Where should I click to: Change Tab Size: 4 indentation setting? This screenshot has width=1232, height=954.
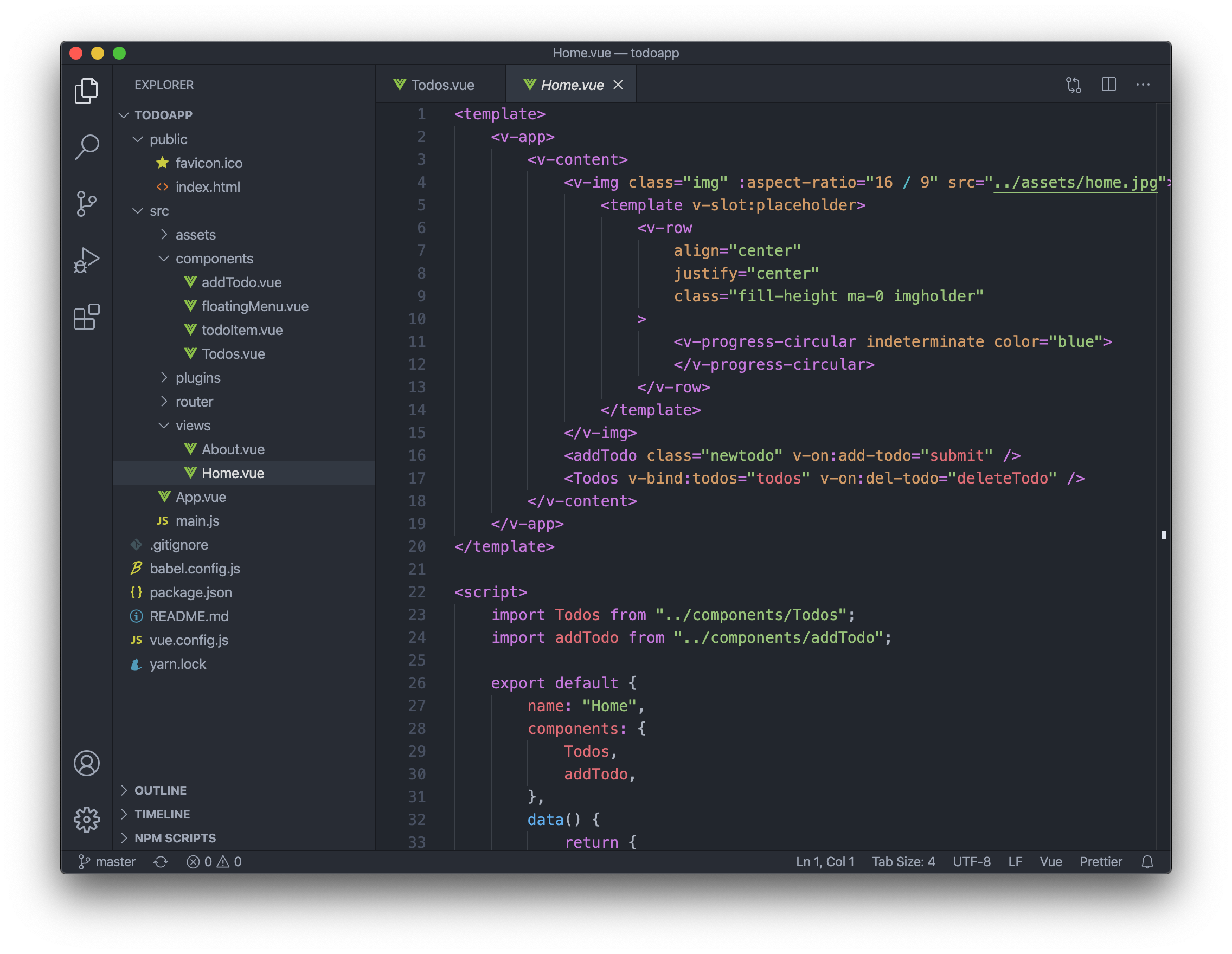(903, 861)
